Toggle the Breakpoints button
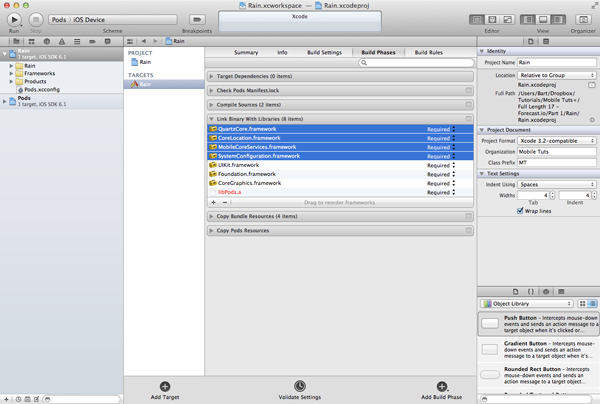Viewport: 600px width, 404px height. [197, 19]
